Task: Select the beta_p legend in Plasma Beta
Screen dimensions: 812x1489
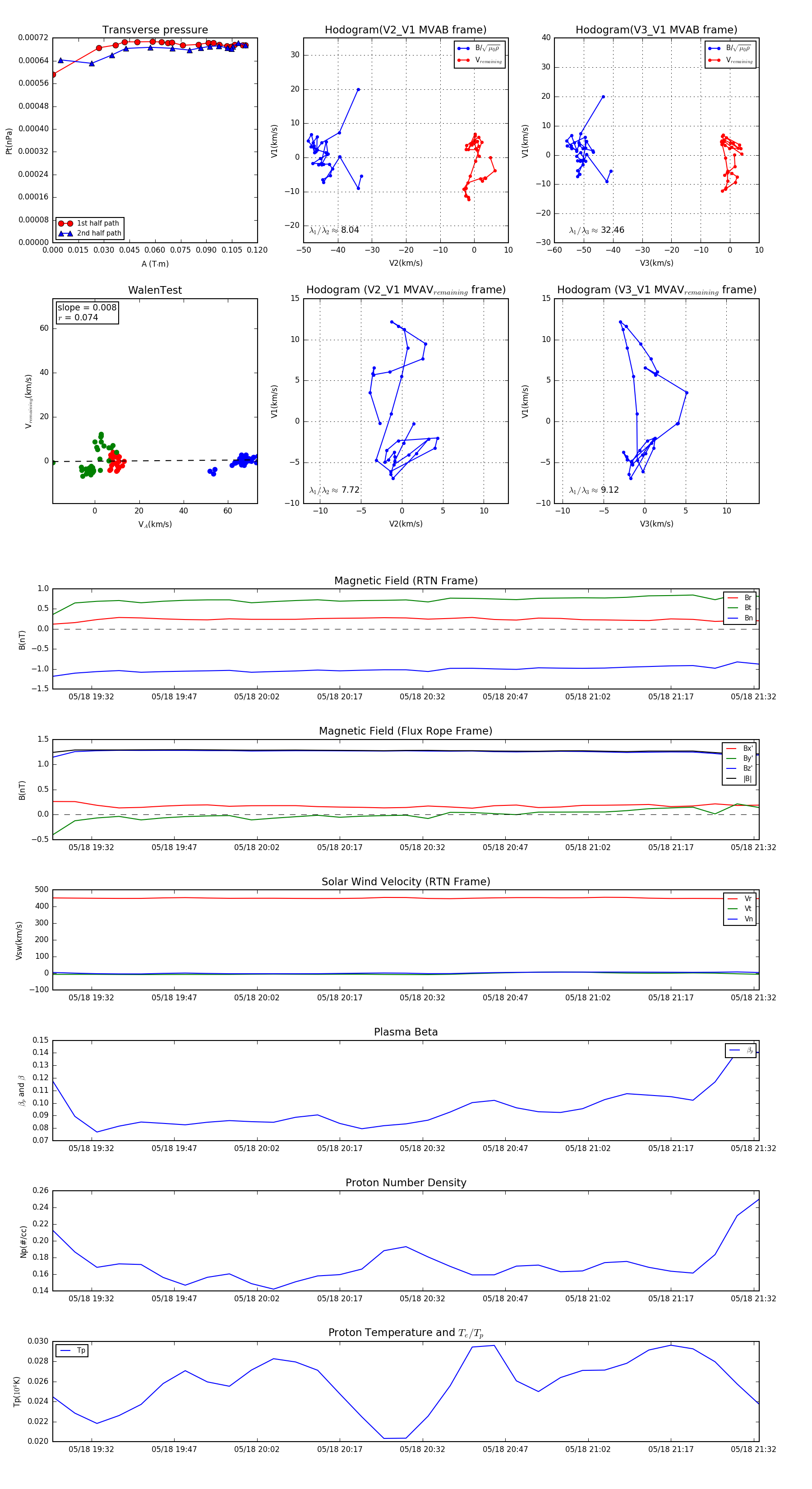Action: tap(741, 1050)
